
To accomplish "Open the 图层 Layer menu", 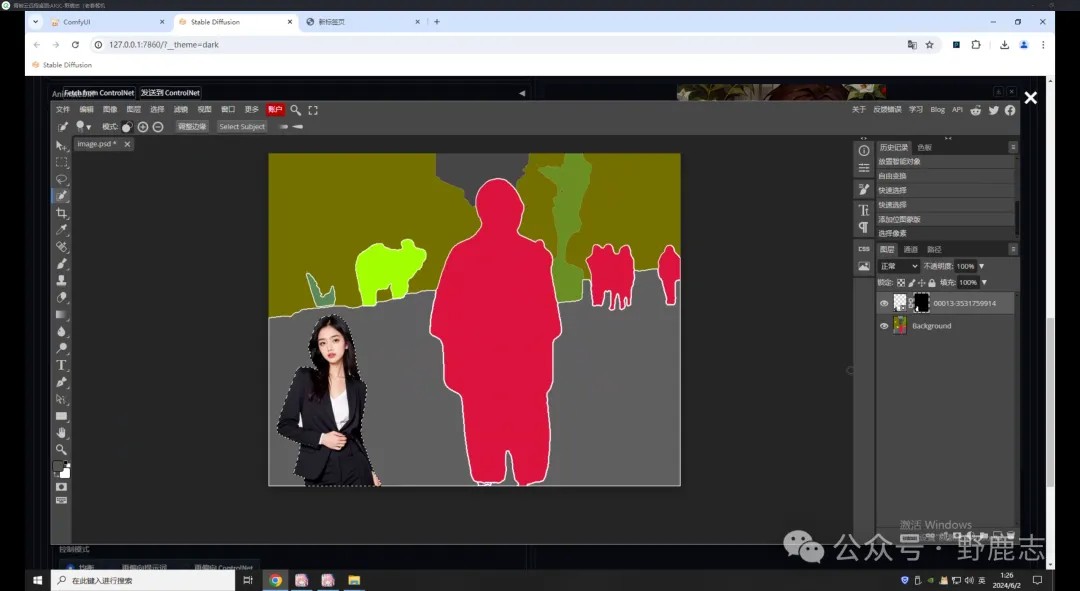I will pos(134,110).
